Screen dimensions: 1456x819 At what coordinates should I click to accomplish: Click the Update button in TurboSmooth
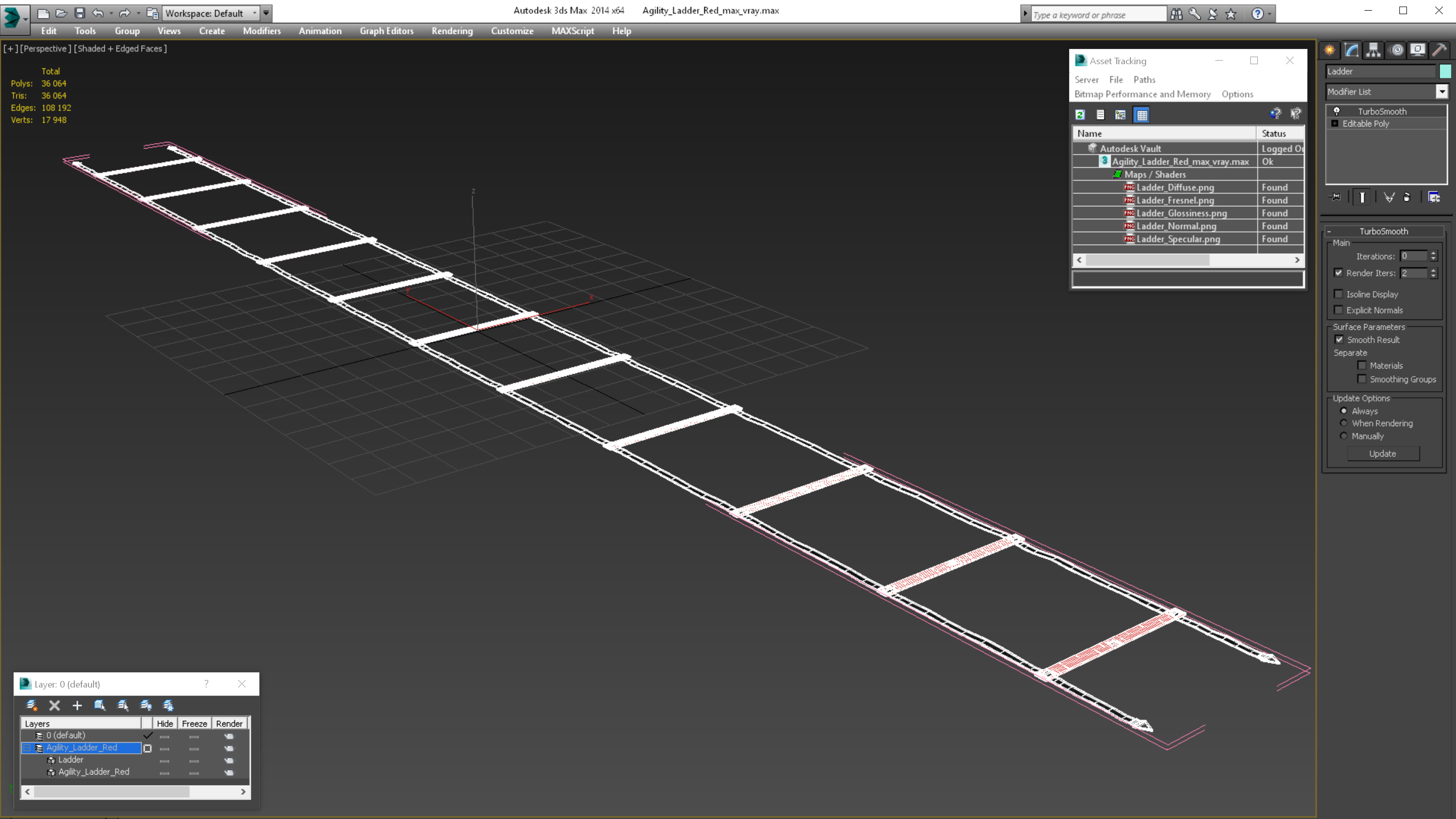tap(1383, 454)
